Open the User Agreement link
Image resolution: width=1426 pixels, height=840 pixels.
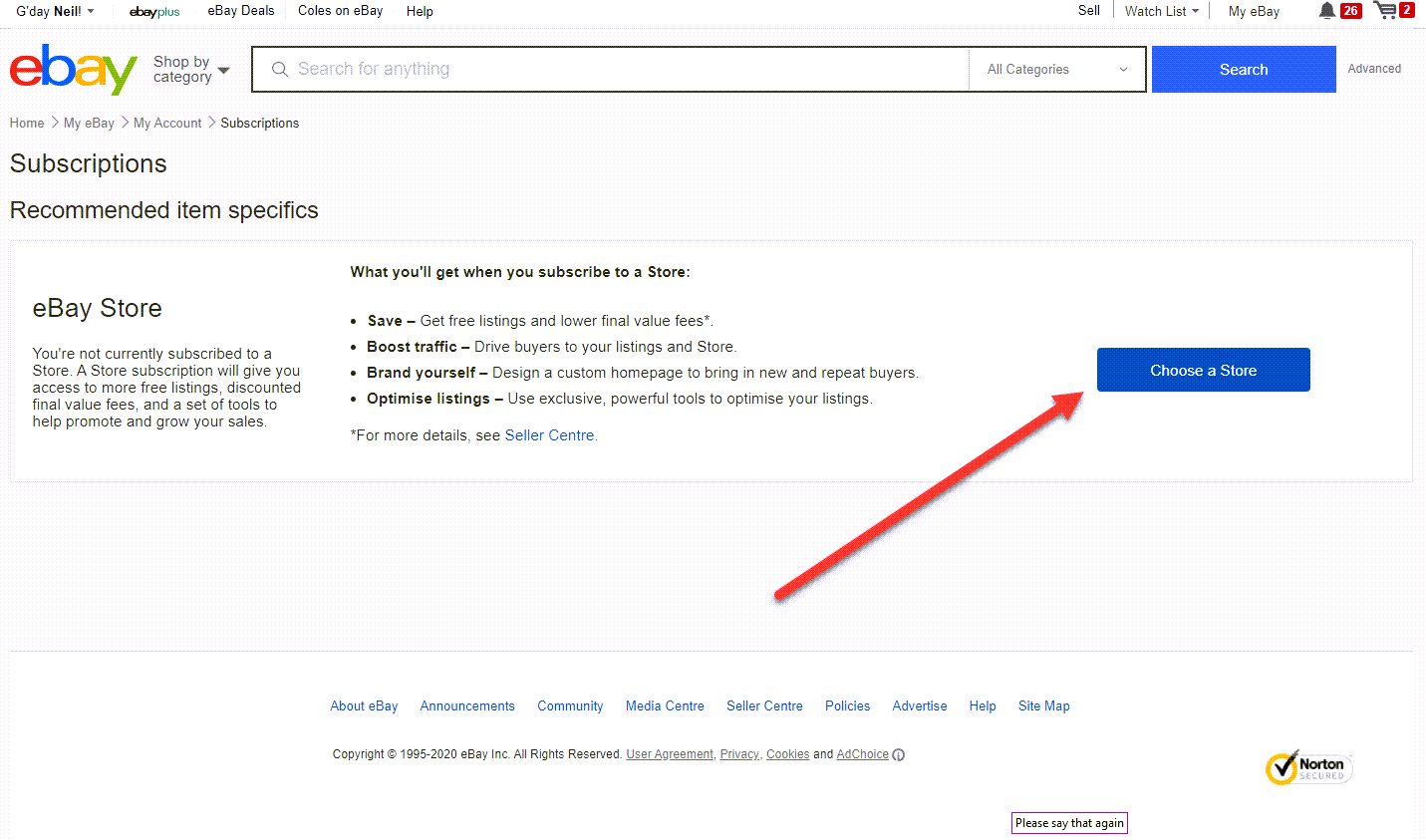point(670,754)
